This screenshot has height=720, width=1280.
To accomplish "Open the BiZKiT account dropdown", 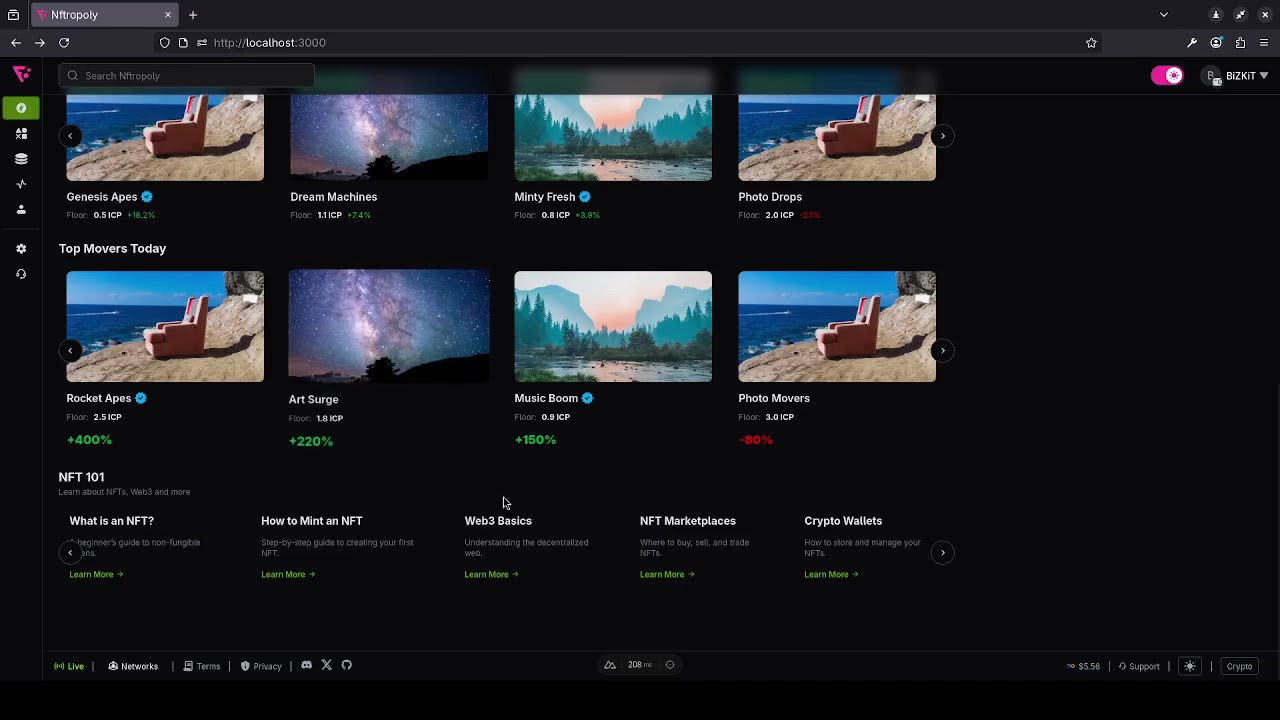I will click(x=1236, y=76).
